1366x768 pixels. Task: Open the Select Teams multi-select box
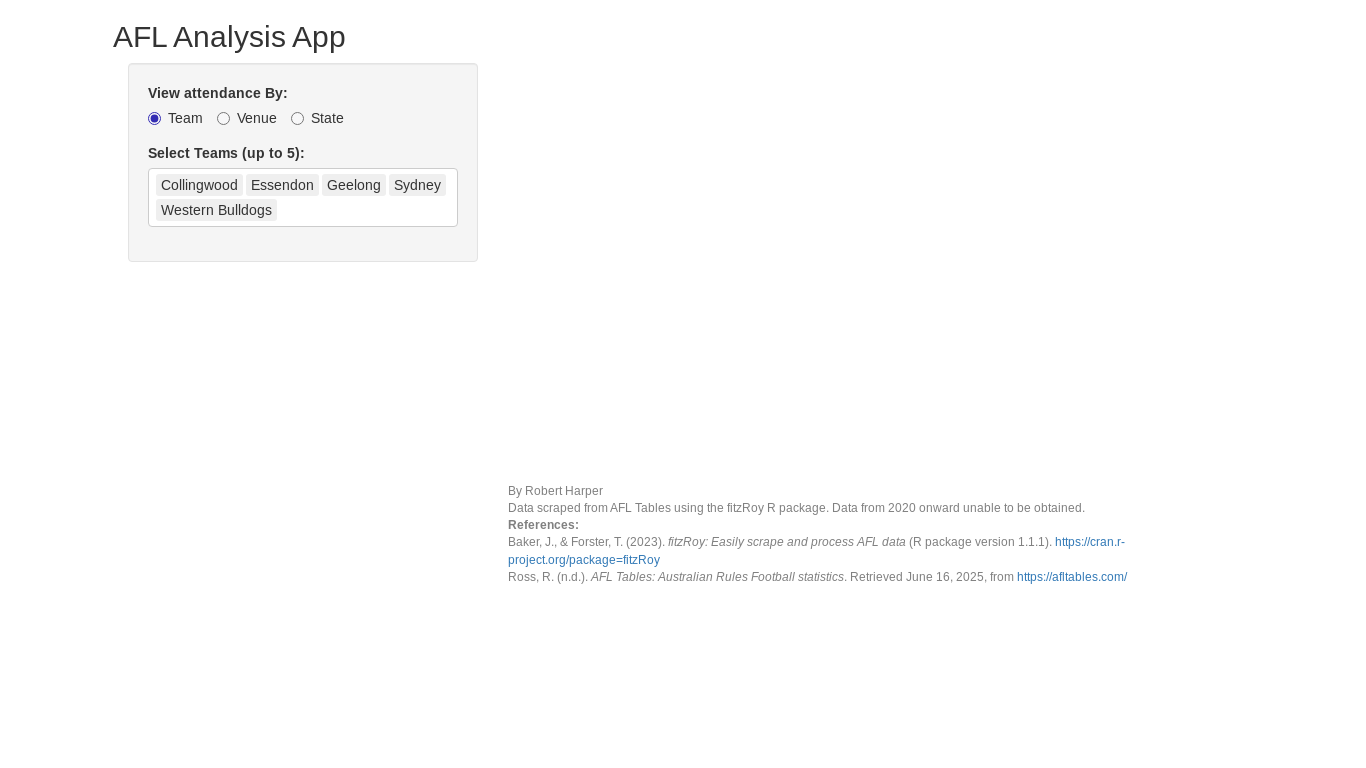tap(303, 198)
